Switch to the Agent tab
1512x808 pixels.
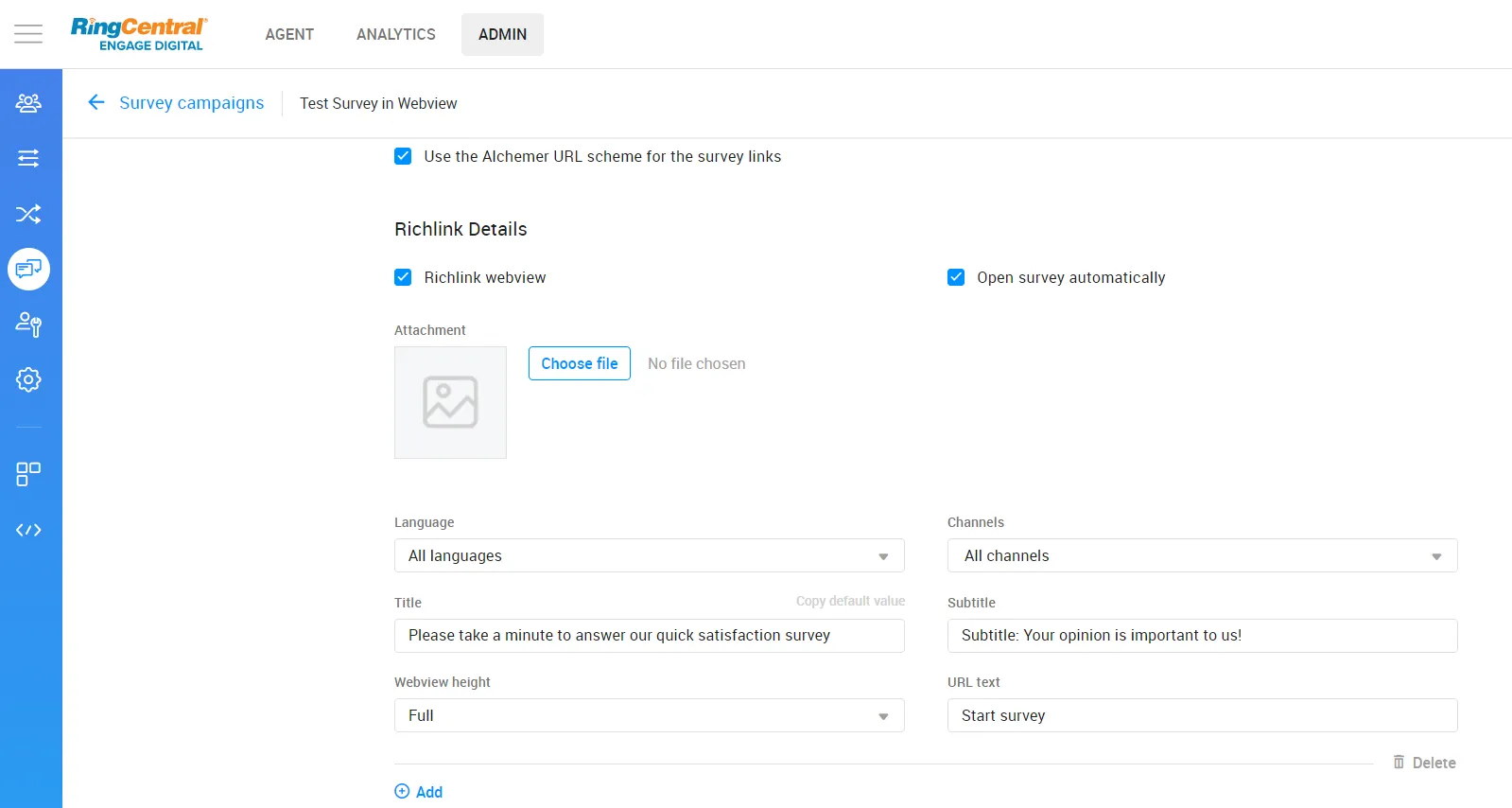pyautogui.click(x=289, y=34)
